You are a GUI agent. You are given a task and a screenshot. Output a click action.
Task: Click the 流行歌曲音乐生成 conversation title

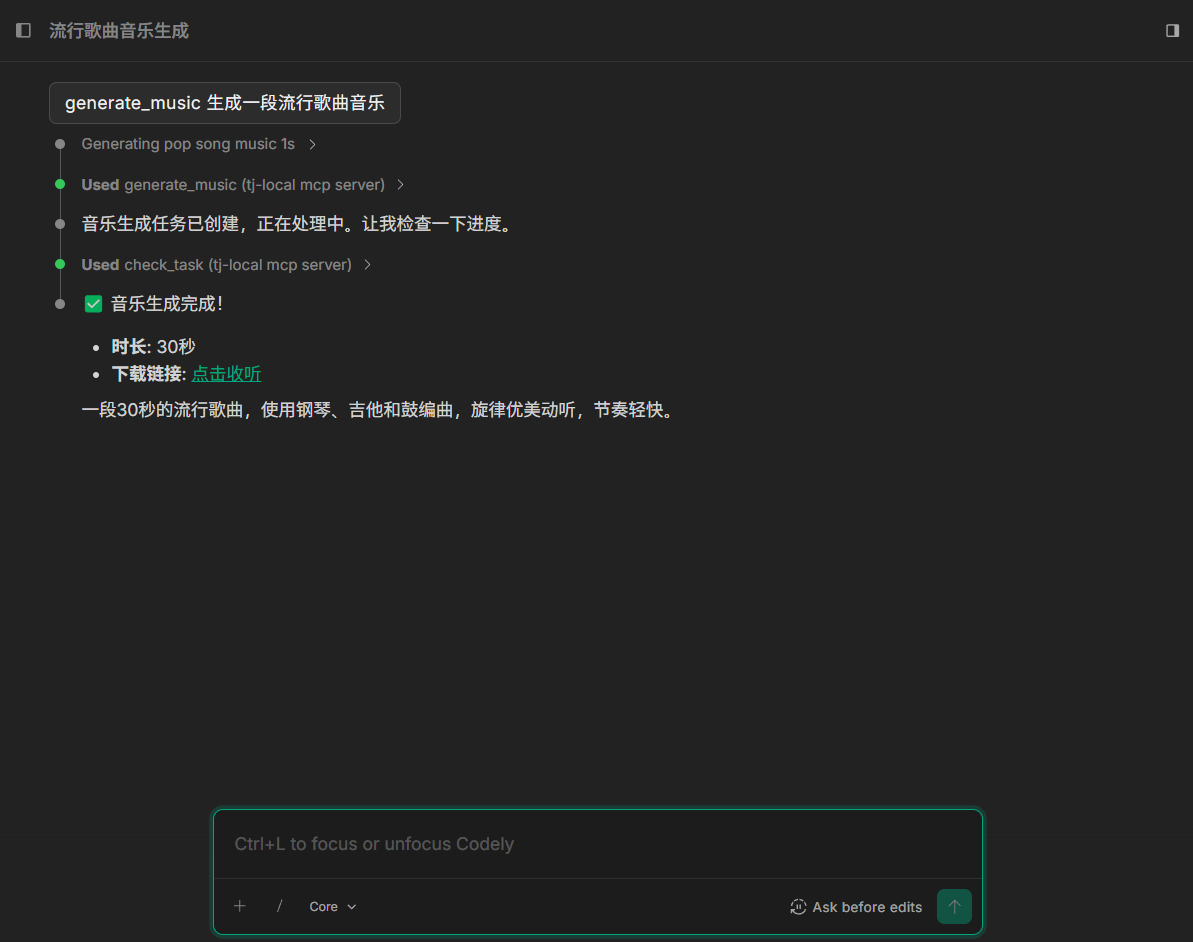coord(119,30)
